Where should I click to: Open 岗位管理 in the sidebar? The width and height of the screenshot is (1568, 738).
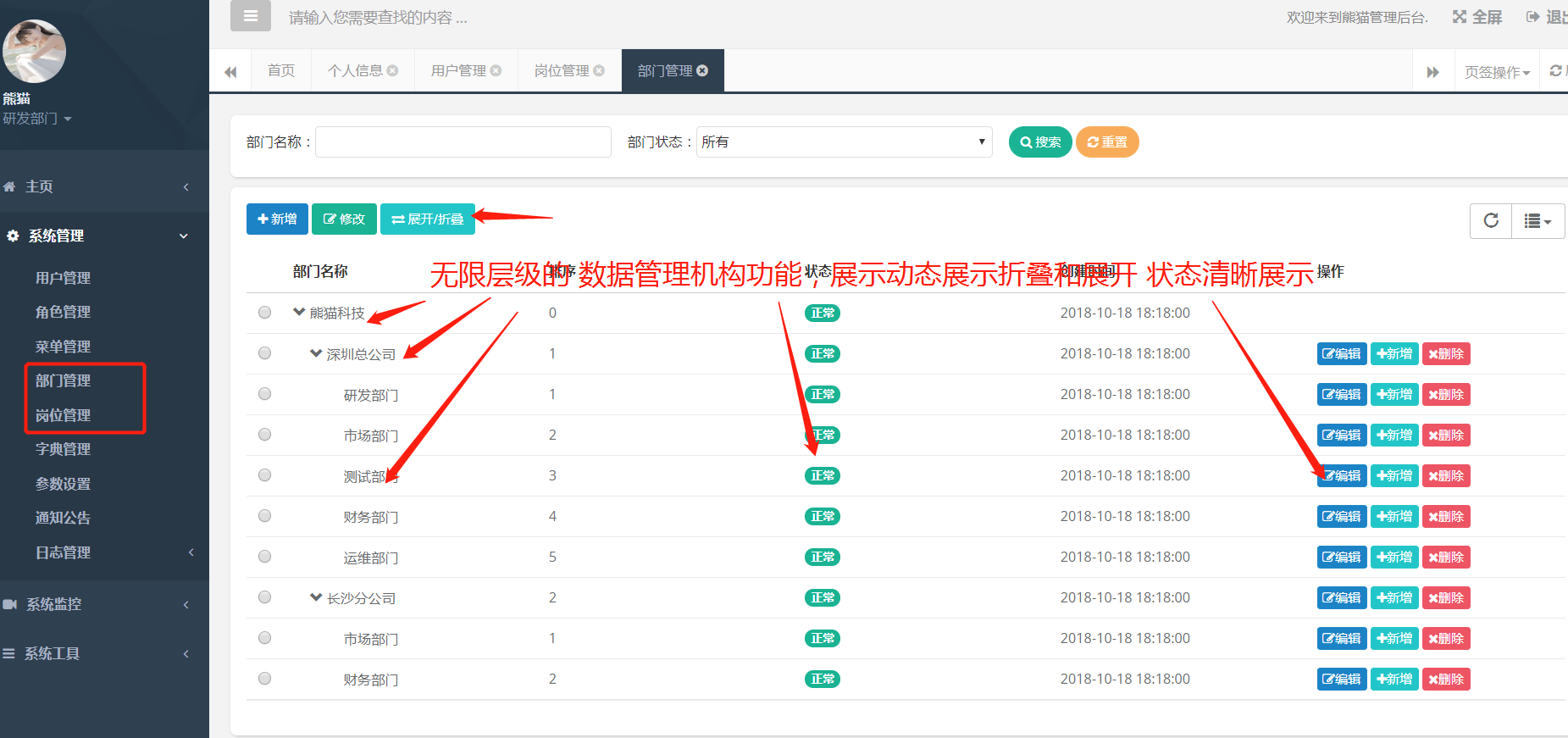click(x=63, y=415)
